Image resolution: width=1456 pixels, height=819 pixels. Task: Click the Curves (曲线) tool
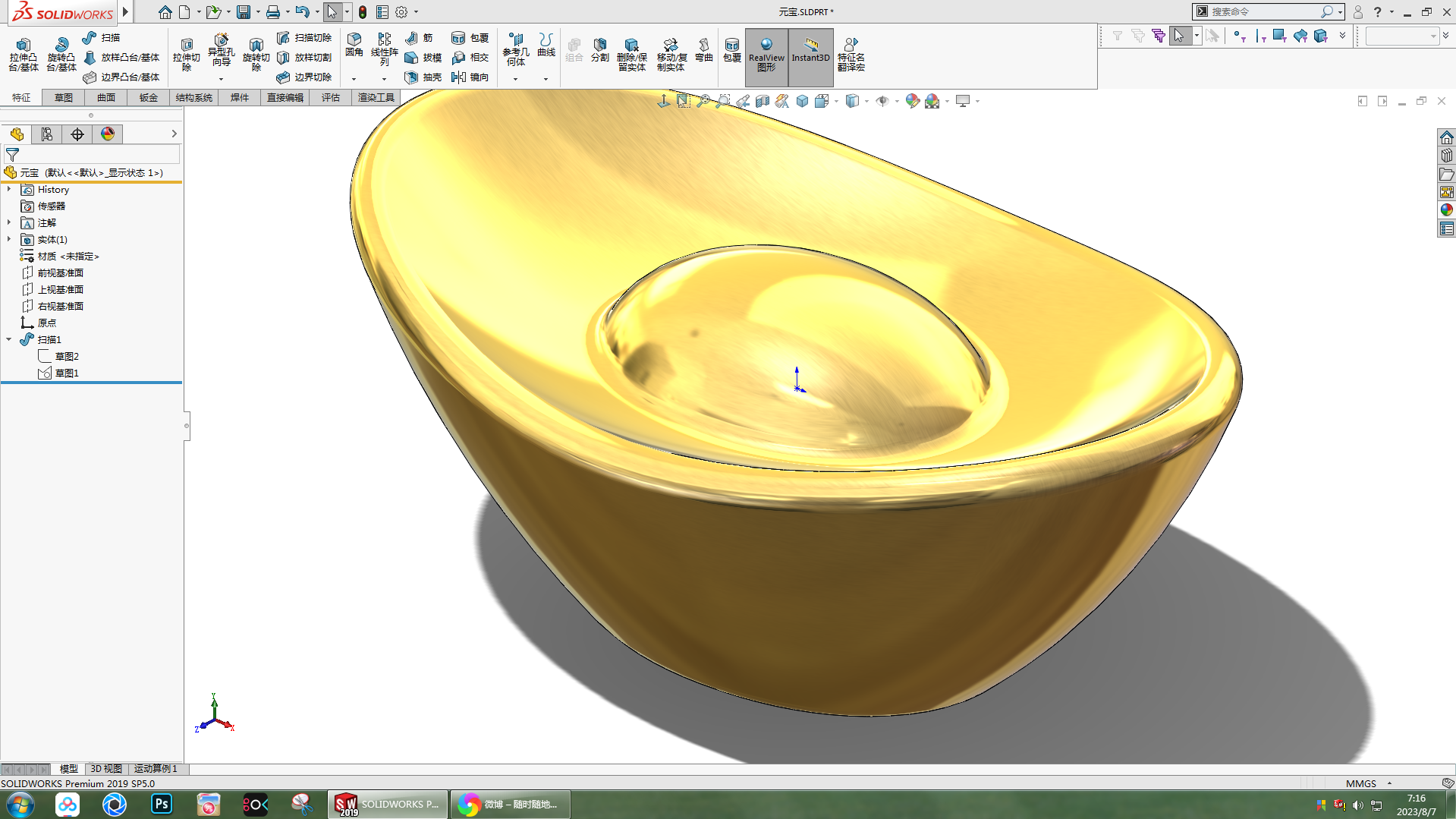click(546, 46)
